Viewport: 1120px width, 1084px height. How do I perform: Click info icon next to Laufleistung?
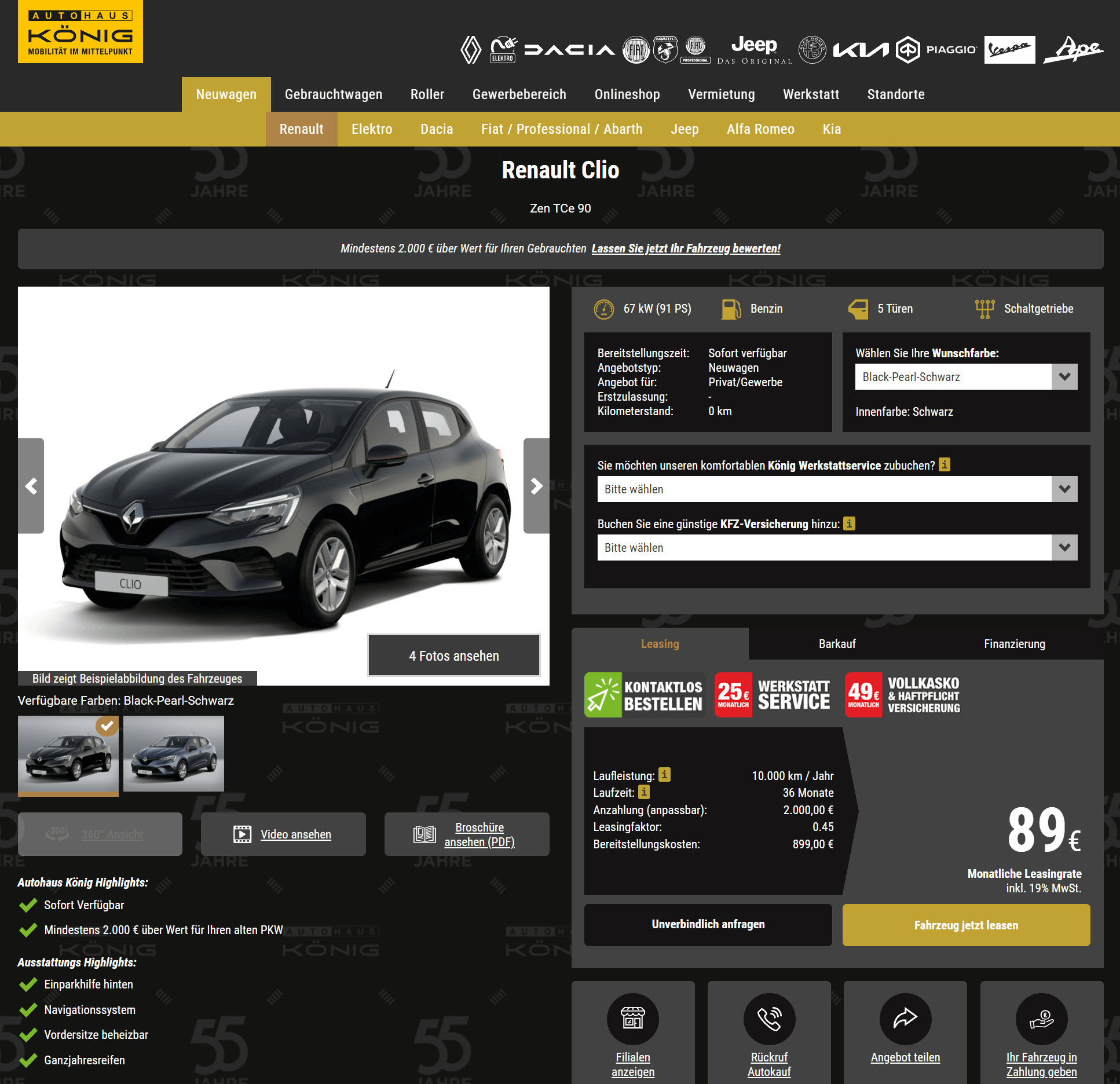click(x=664, y=775)
